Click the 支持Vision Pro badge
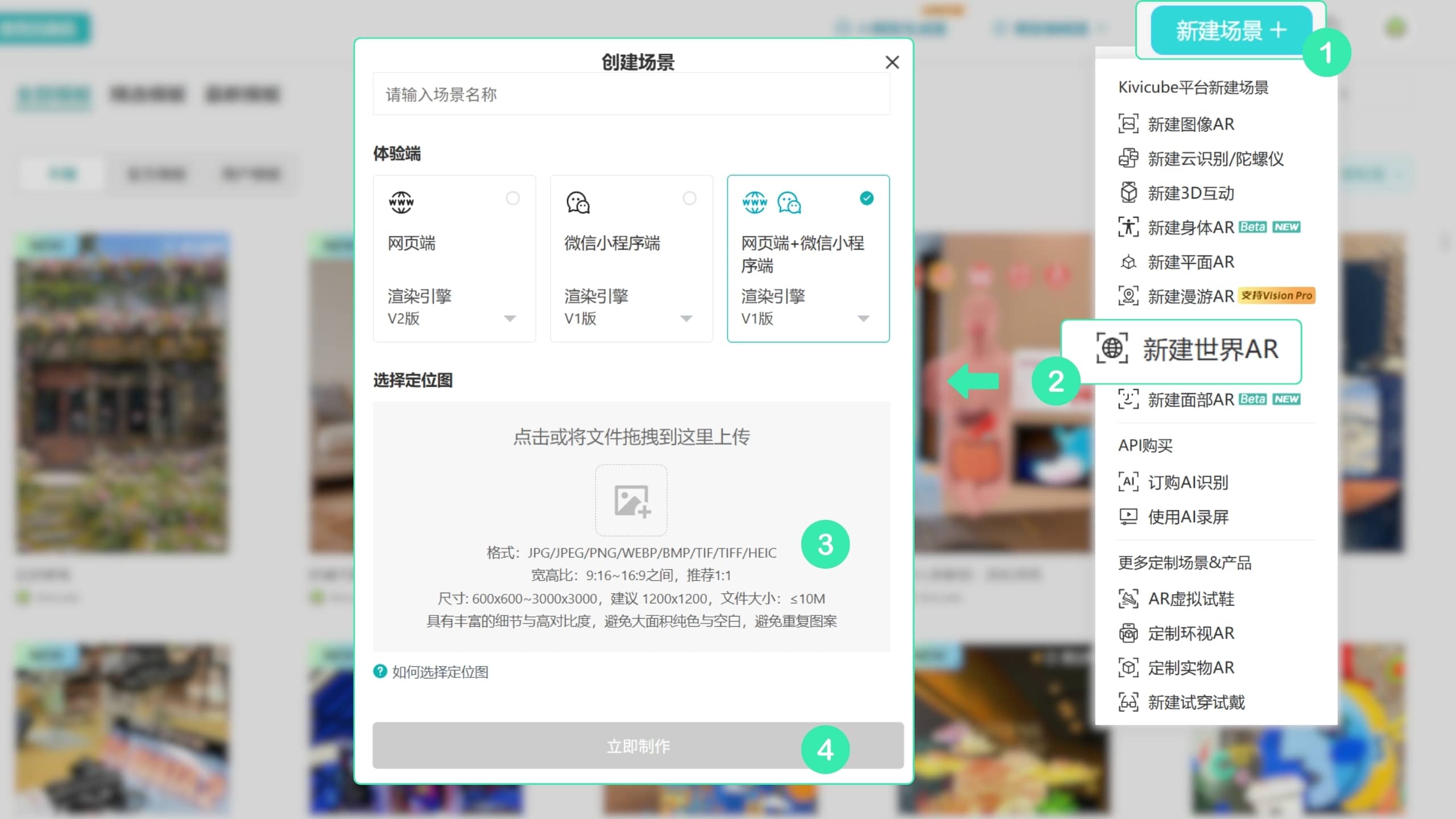Image resolution: width=1456 pixels, height=819 pixels. 1276,296
